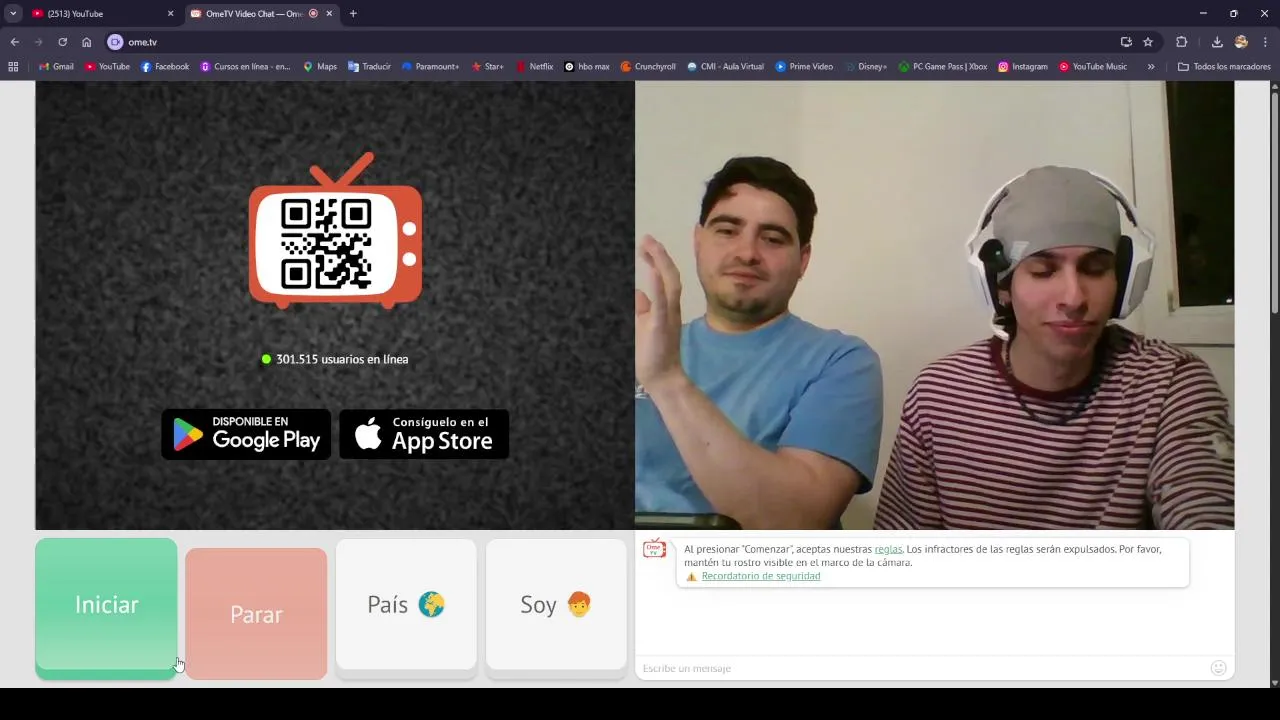
Task: Close the OmeTV Video Chat tab
Action: tap(329, 14)
